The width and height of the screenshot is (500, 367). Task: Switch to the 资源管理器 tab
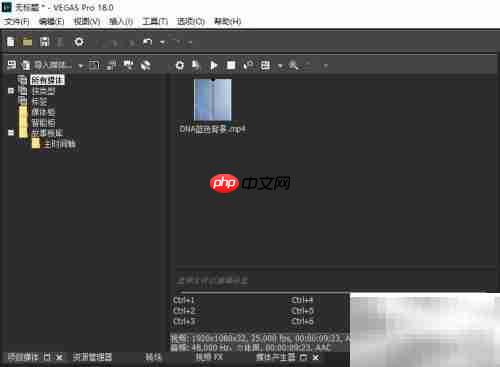click(92, 357)
